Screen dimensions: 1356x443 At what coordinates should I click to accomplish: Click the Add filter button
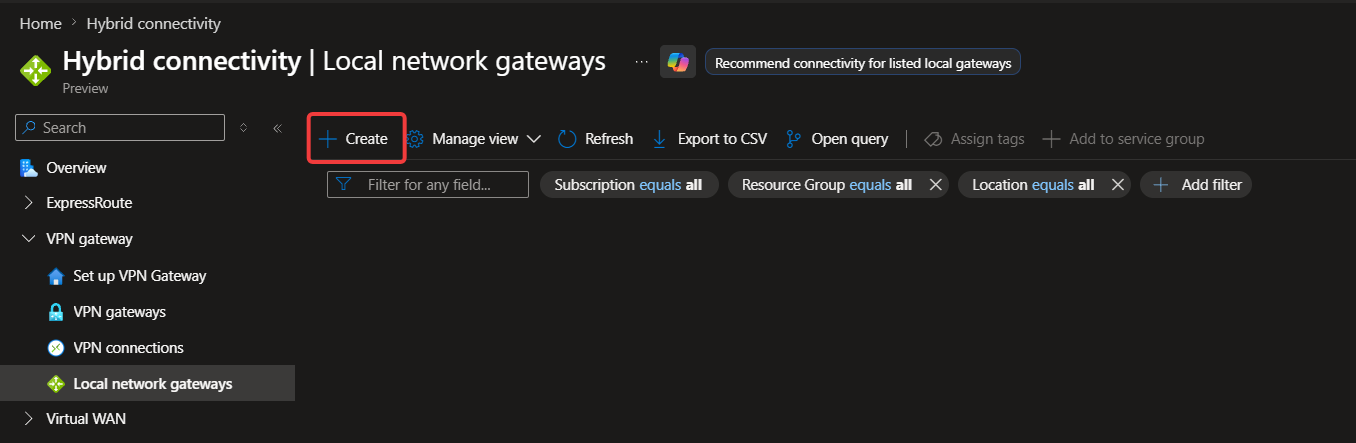pyautogui.click(x=1196, y=184)
